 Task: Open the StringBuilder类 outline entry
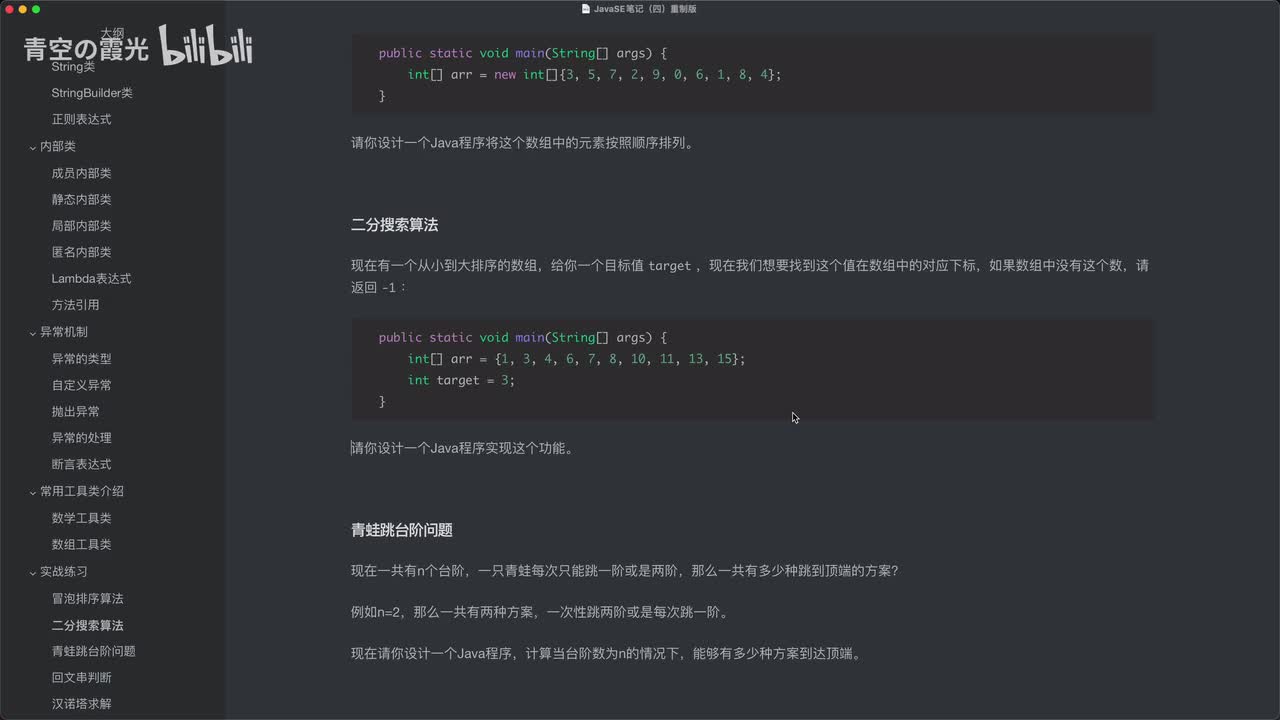(92, 93)
